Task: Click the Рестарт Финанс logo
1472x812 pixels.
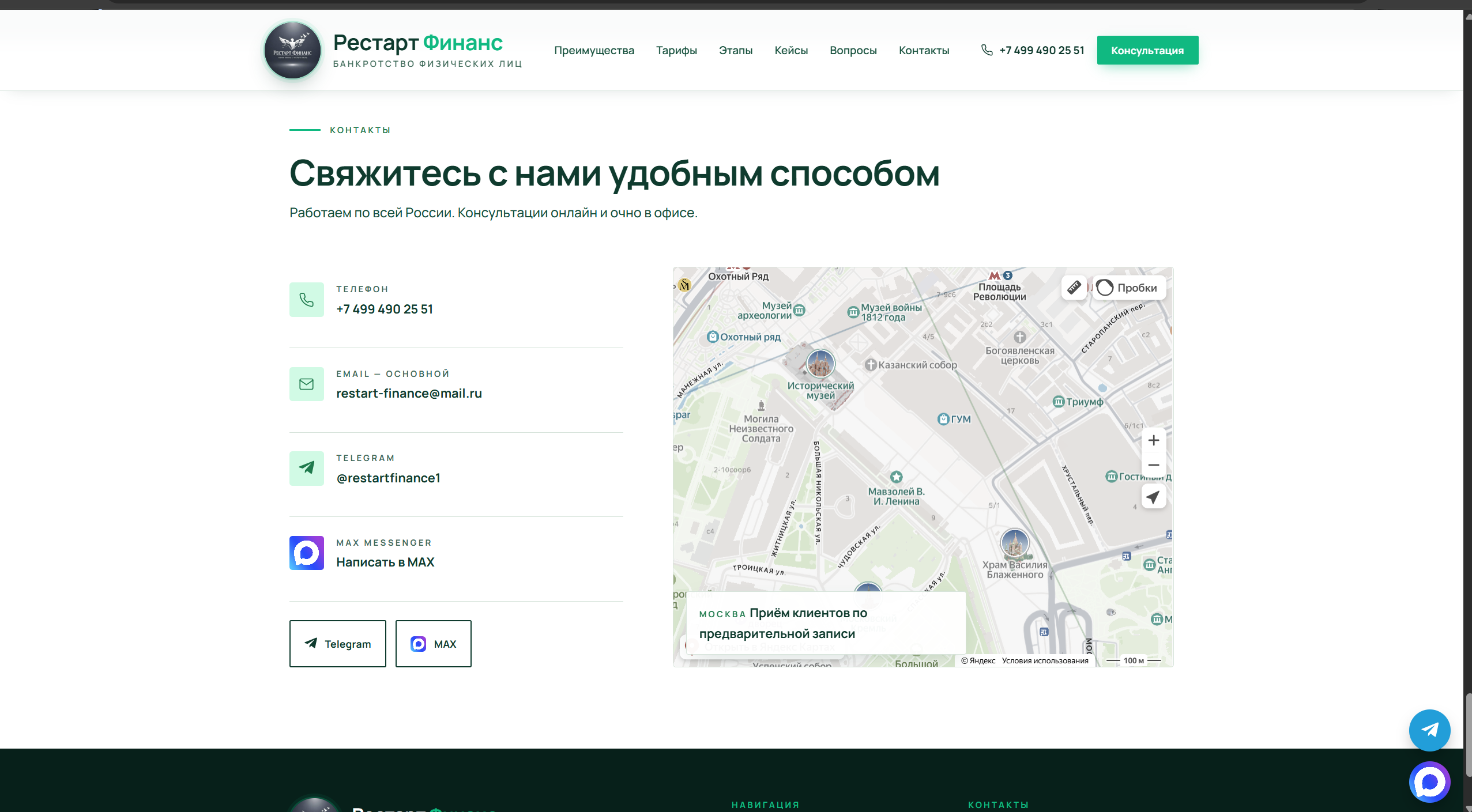Action: click(x=293, y=50)
